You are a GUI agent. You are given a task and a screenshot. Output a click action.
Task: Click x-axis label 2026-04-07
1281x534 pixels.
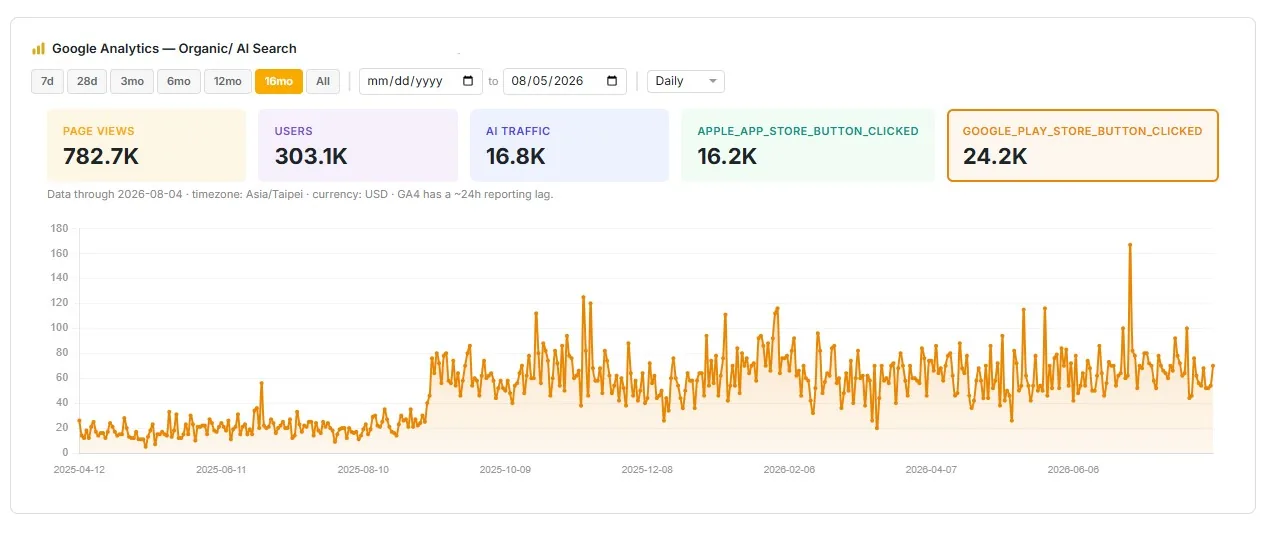pyautogui.click(x=931, y=468)
